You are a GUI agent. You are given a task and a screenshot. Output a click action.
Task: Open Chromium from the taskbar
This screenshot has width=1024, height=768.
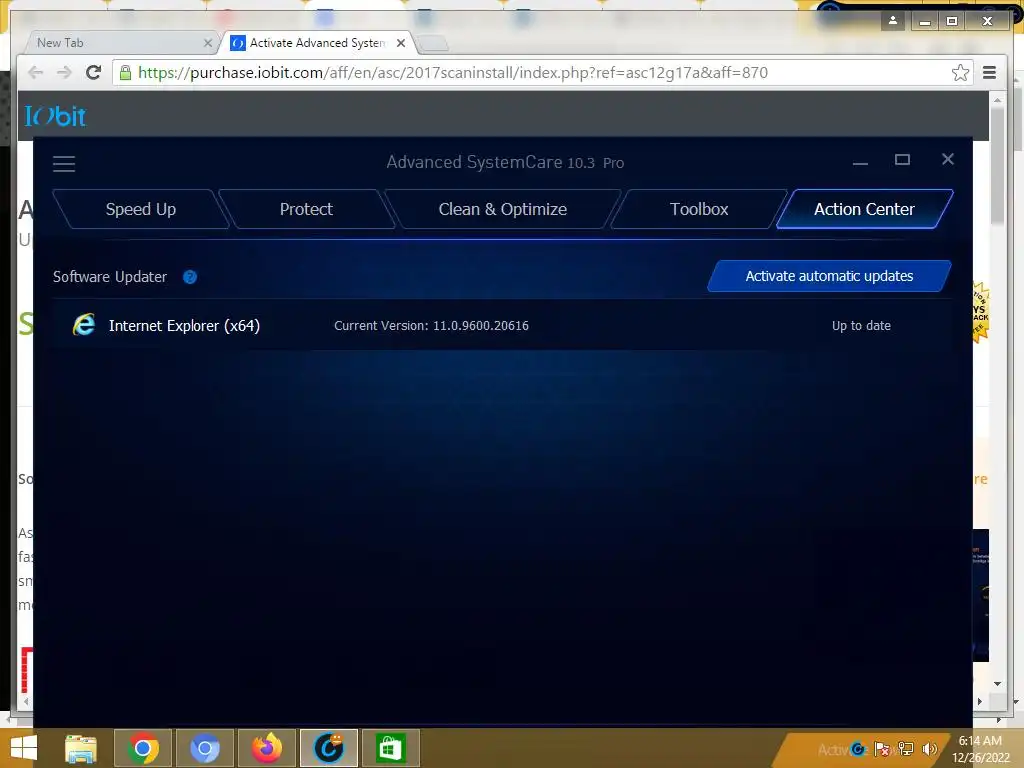(x=204, y=748)
